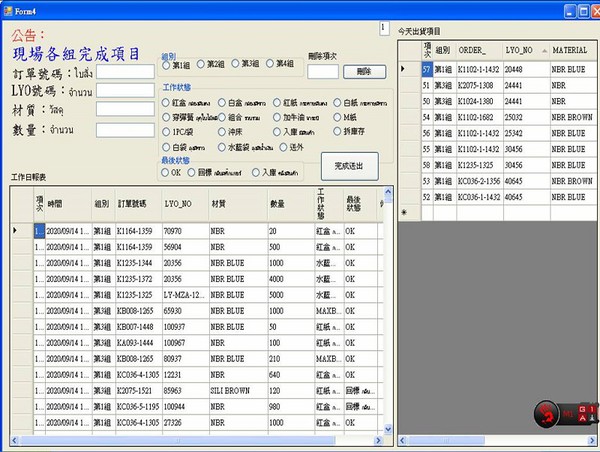The width and height of the screenshot is (600, 452).
Task: Select the 第3組 group radio button
Action: click(236, 64)
